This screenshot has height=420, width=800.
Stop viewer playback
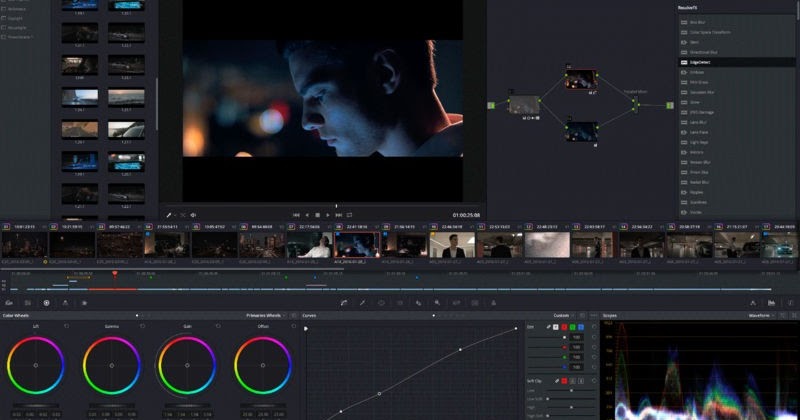coord(317,215)
